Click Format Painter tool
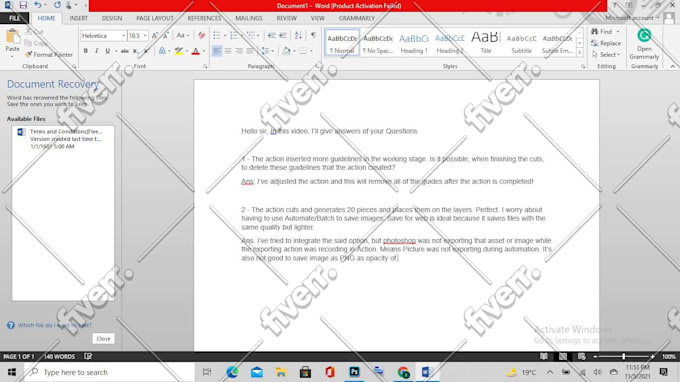Image resolution: width=680 pixels, height=382 pixels. [49, 55]
